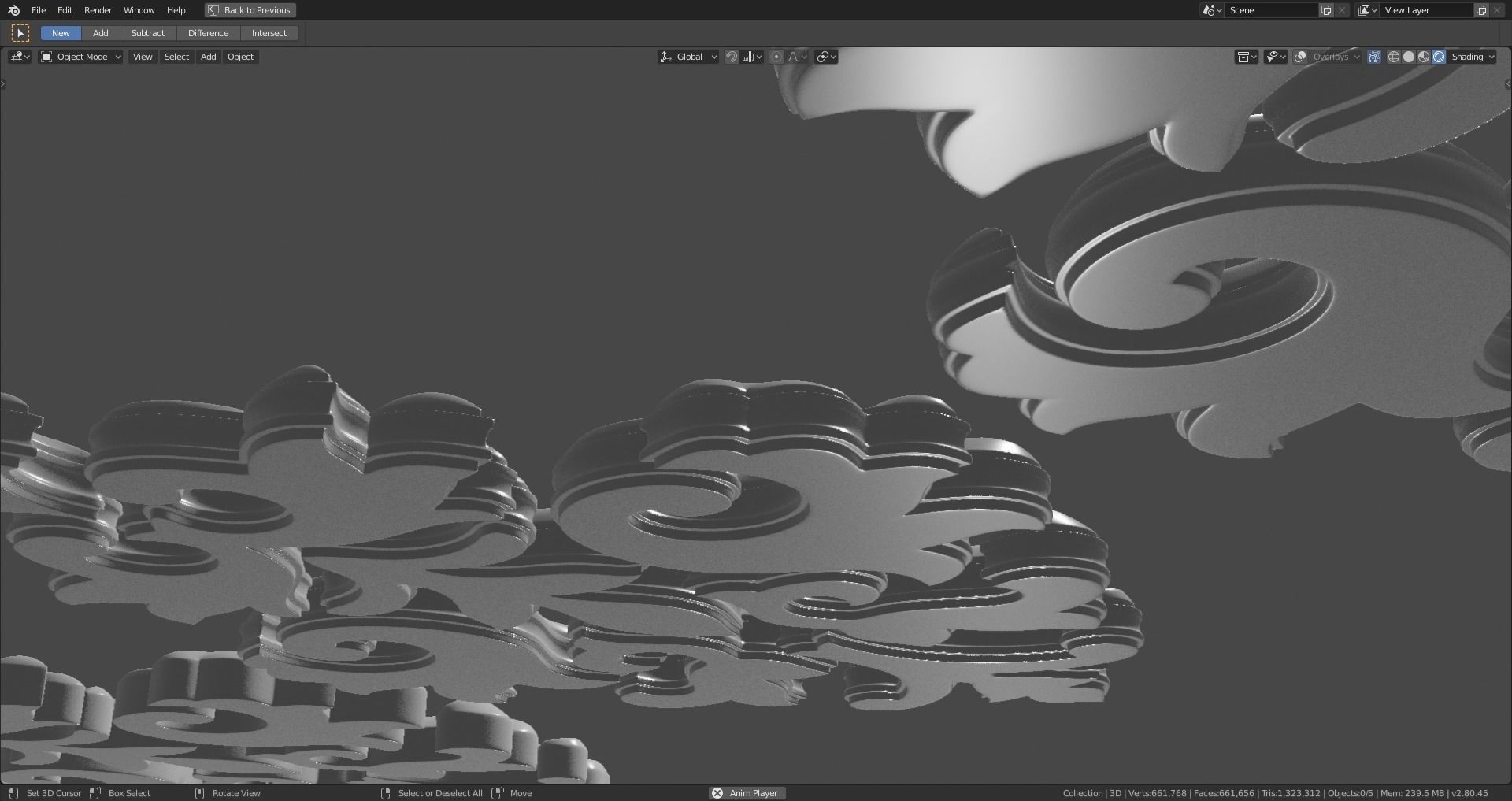Click the Box Select status hint
Screen dimensions: 1512x801
[129, 793]
